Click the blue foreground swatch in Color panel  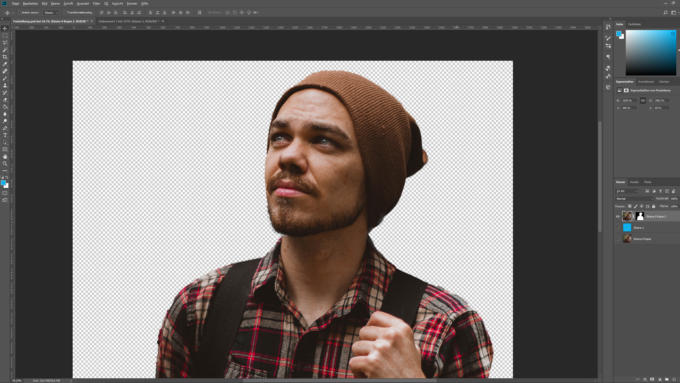click(619, 34)
